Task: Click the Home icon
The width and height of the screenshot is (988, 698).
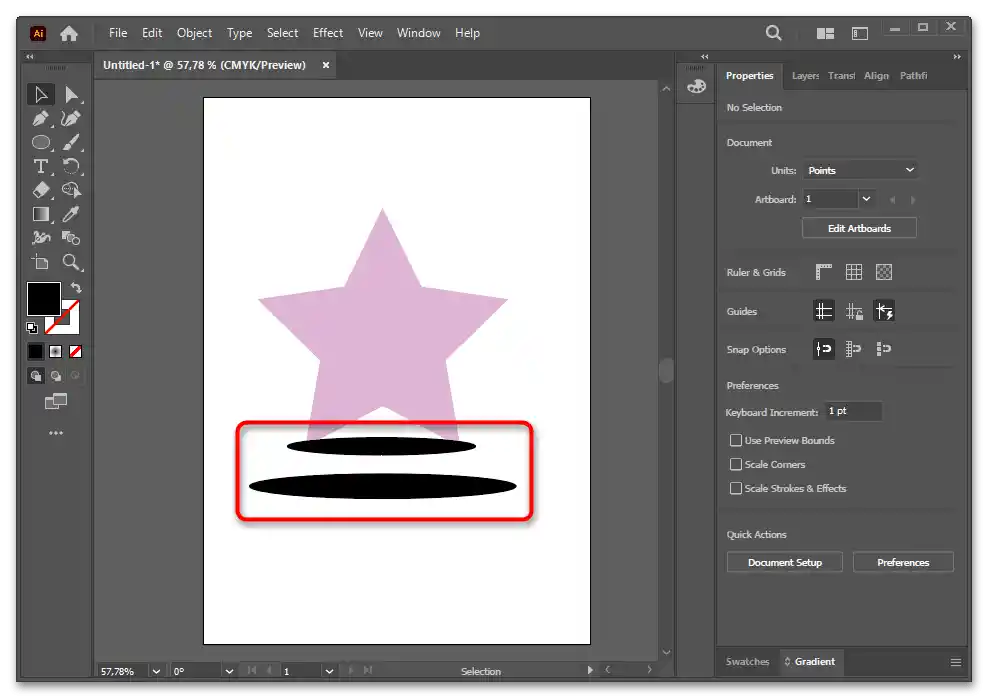Action: pyautogui.click(x=69, y=33)
